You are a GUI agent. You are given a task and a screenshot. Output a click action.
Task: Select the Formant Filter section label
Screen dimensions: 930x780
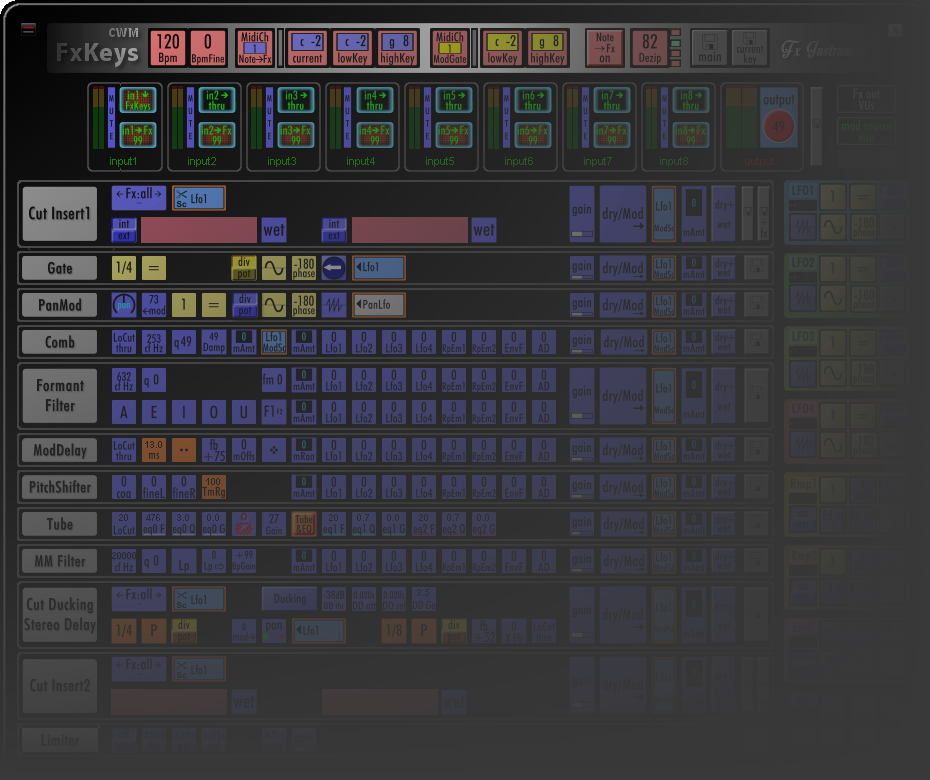tap(60, 396)
